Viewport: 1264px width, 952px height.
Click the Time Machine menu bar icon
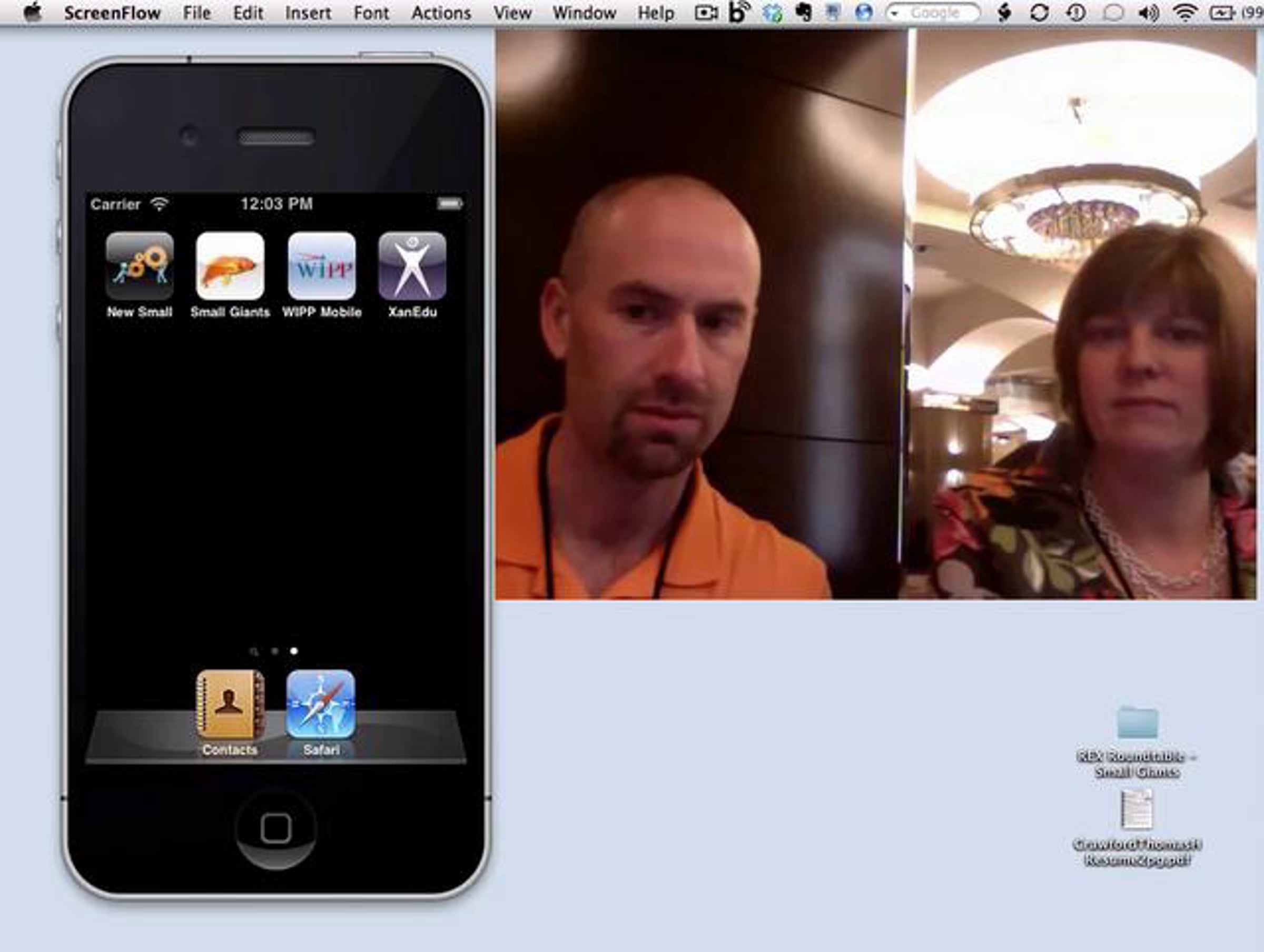(1076, 13)
